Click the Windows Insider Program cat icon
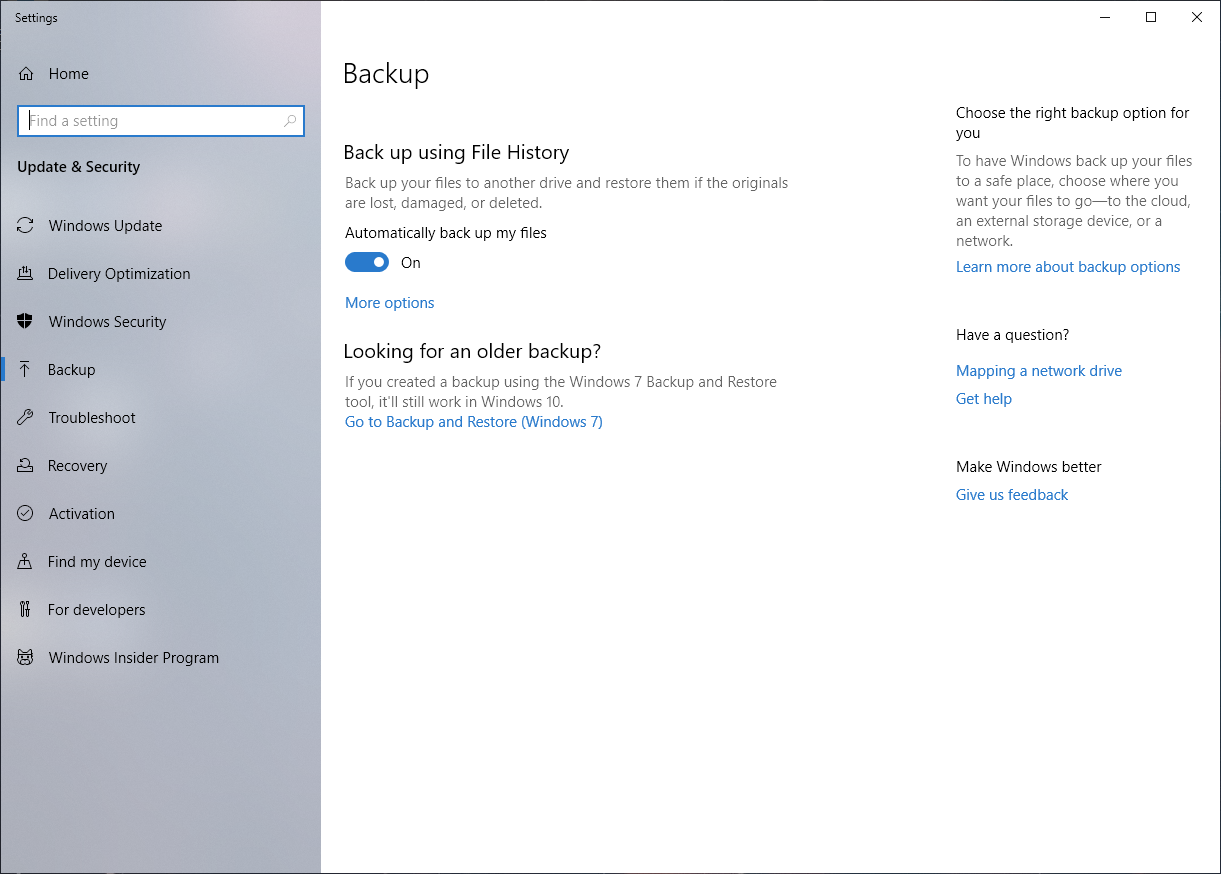Screen dimensions: 1221x874 [x=26, y=658]
